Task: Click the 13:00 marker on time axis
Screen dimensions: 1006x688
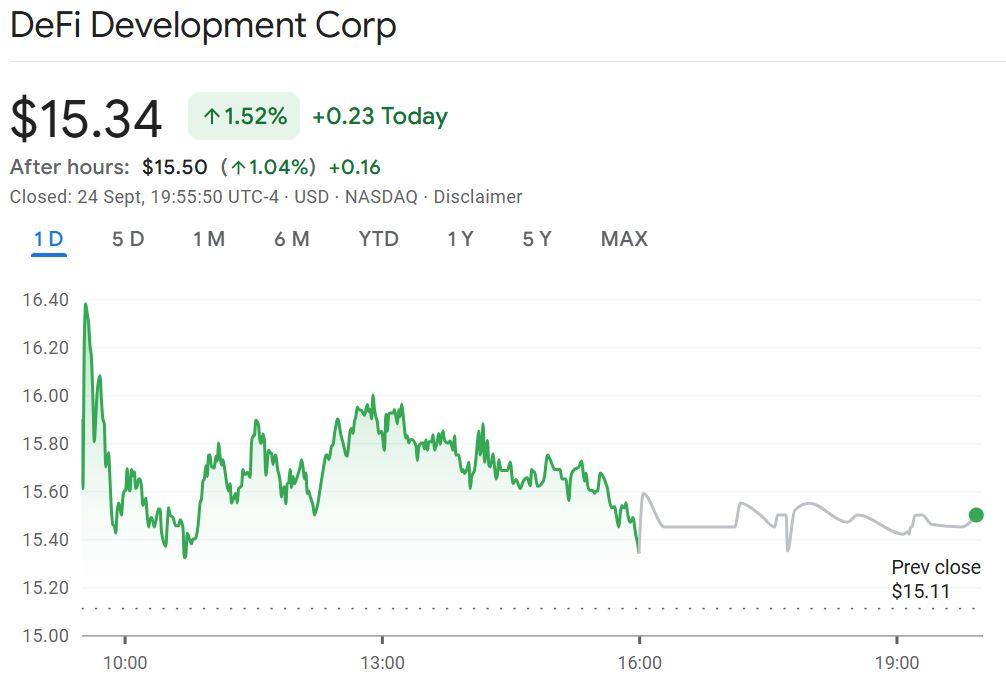Action: pyautogui.click(x=382, y=663)
